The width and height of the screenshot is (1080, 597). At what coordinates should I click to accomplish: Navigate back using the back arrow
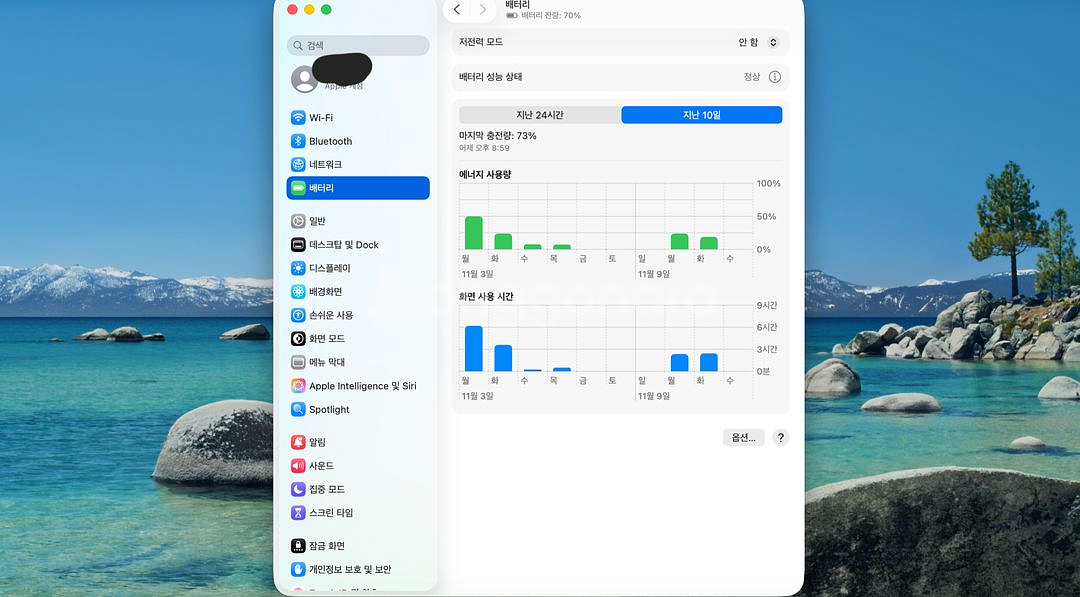pyautogui.click(x=457, y=10)
